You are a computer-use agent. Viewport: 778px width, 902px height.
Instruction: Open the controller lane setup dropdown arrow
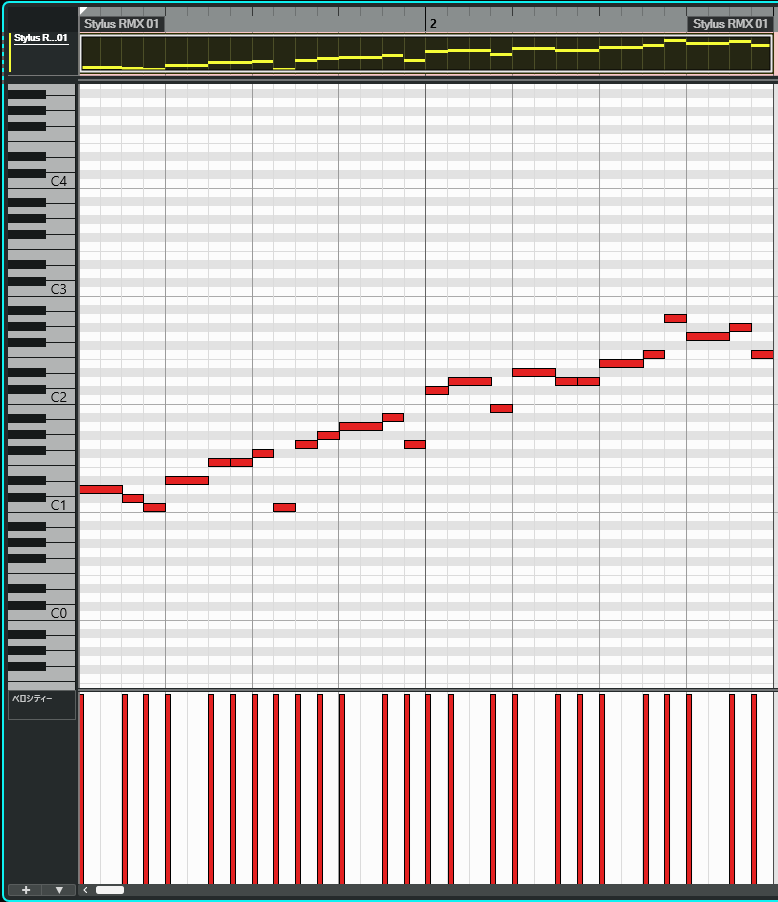coord(59,890)
